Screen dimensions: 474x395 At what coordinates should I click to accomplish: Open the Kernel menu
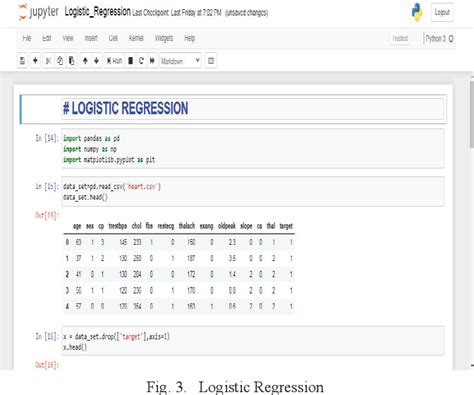coord(136,38)
